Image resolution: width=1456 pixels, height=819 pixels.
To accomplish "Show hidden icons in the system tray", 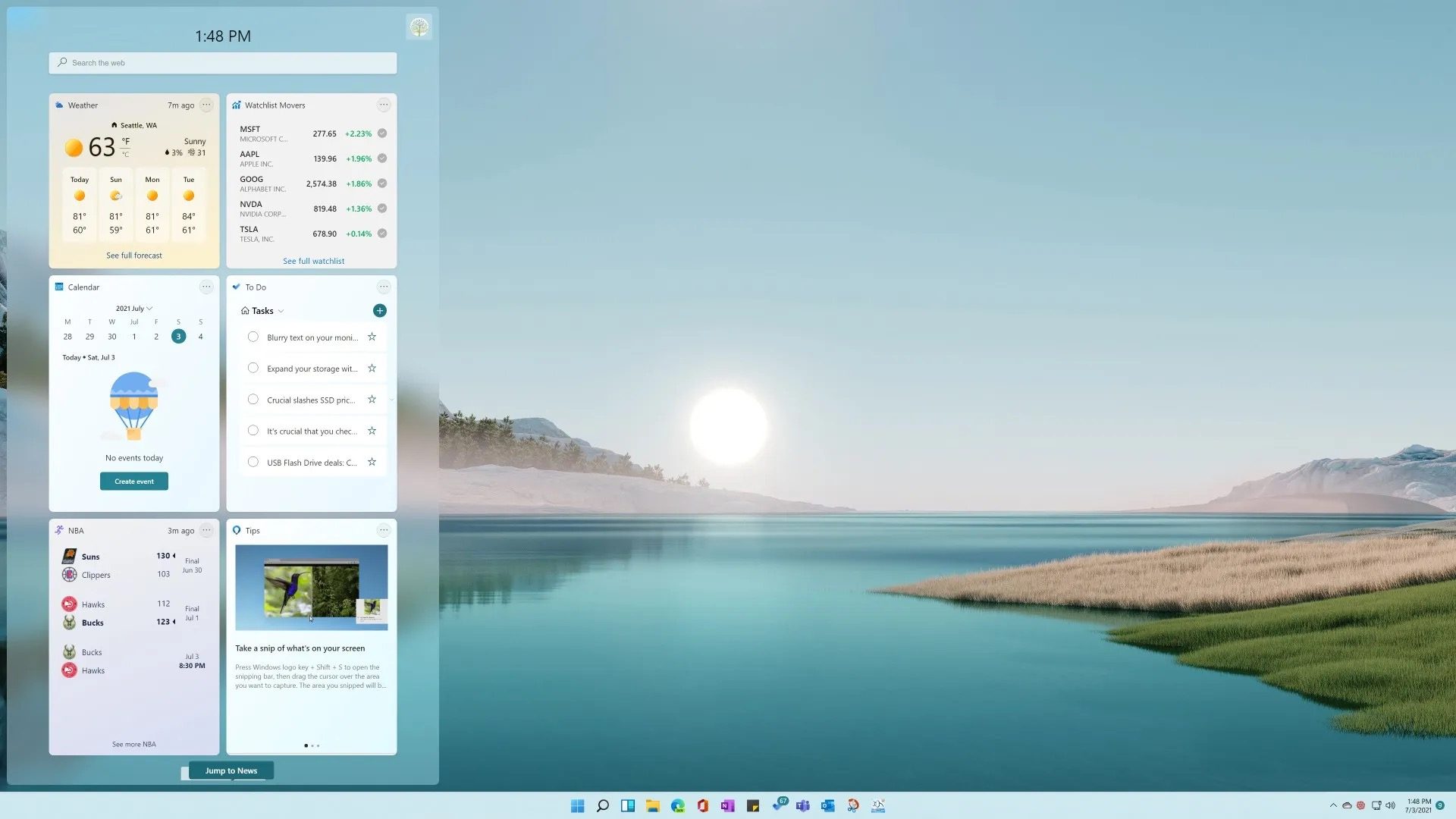I will click(x=1333, y=805).
